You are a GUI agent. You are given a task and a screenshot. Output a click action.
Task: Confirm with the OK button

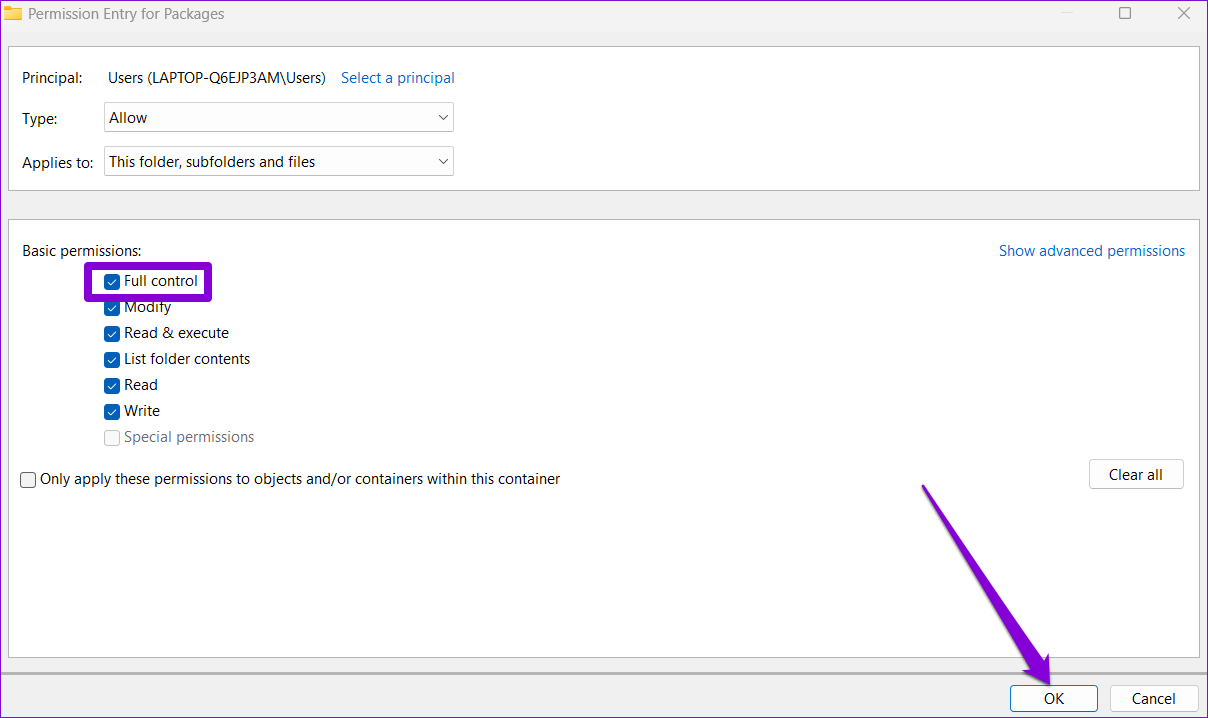coord(1054,699)
